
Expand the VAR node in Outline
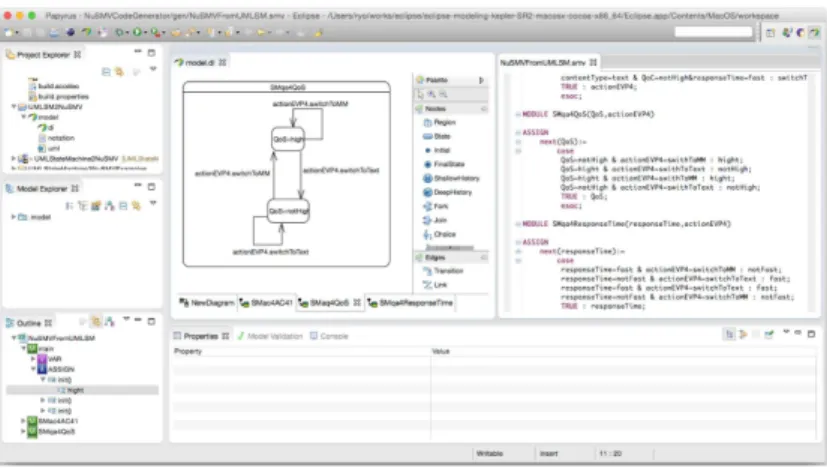coord(33,359)
